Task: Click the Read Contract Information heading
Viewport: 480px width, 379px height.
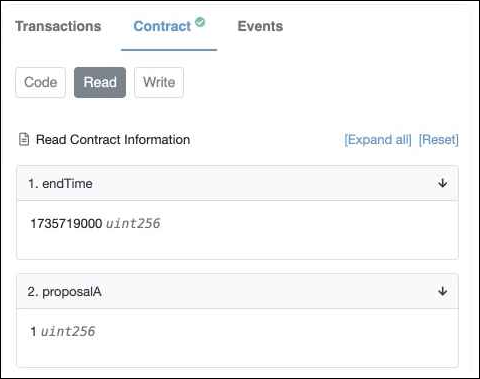Action: point(113,139)
